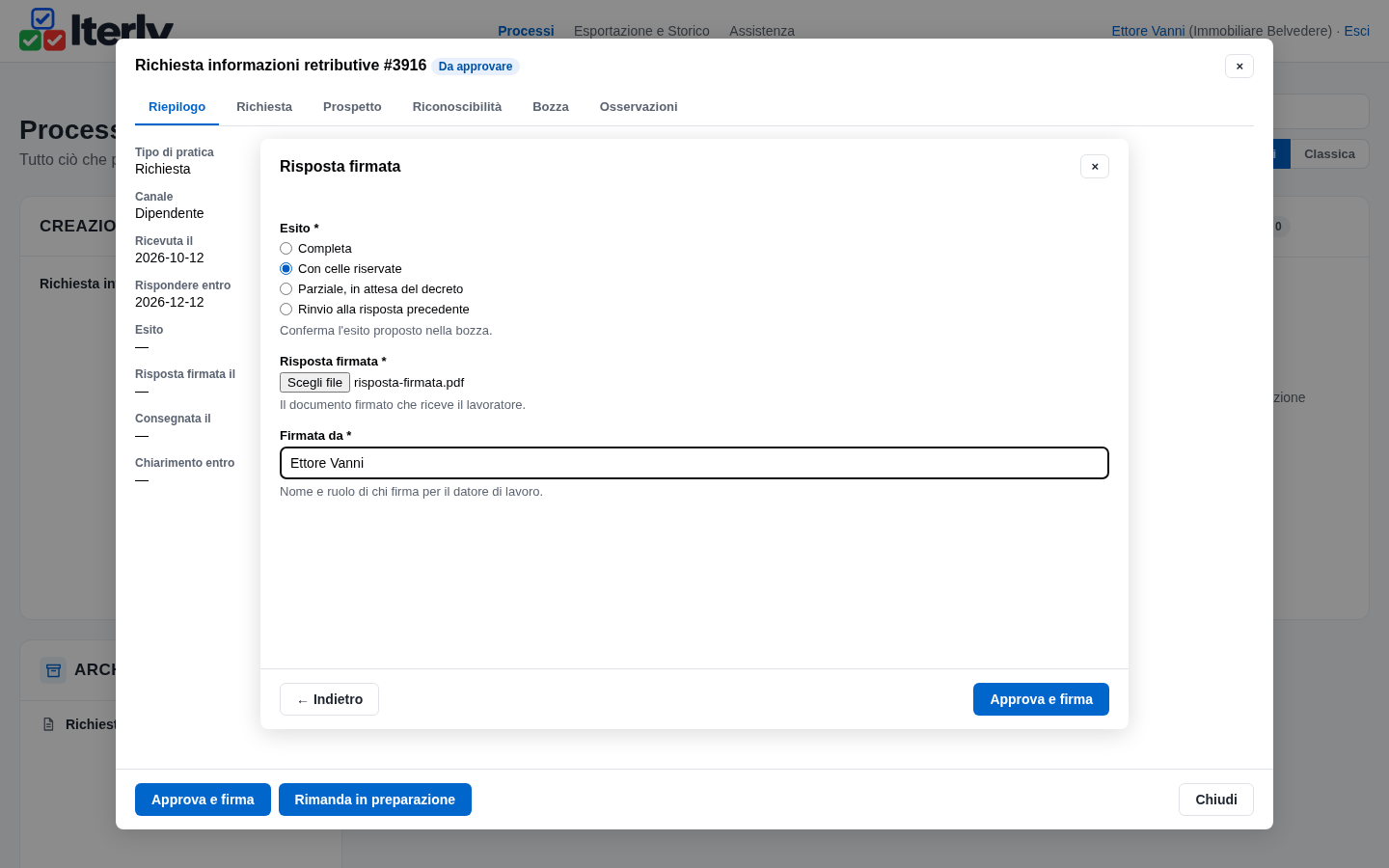This screenshot has height=868, width=1389.
Task: Open Processi in the top navigation
Action: 526,31
